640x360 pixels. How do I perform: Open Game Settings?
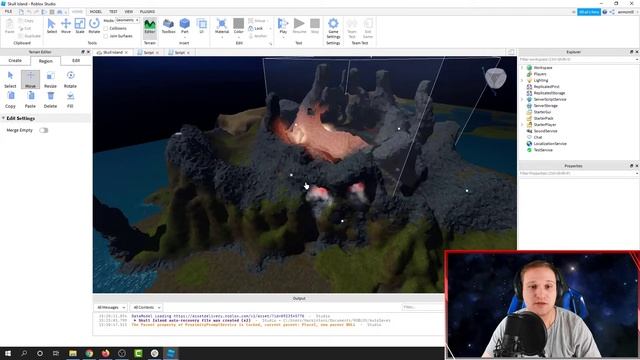[333, 28]
